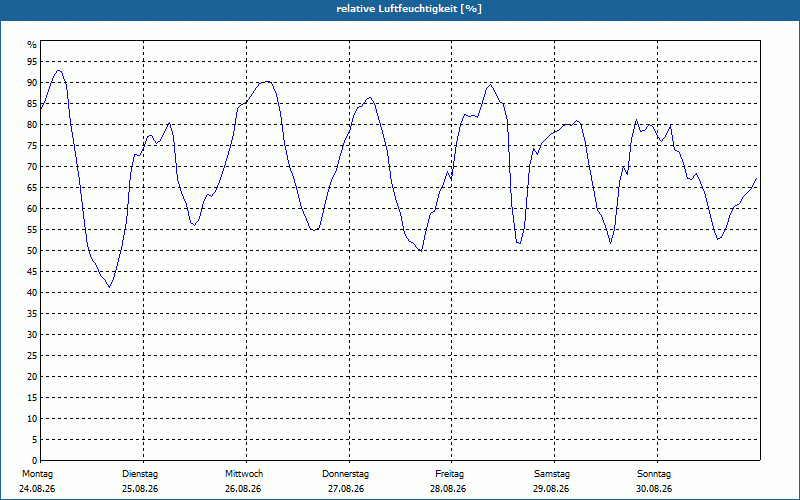This screenshot has height=500, width=800.
Task: Click the '0' y-axis value
Action: pyautogui.click(x=35, y=461)
